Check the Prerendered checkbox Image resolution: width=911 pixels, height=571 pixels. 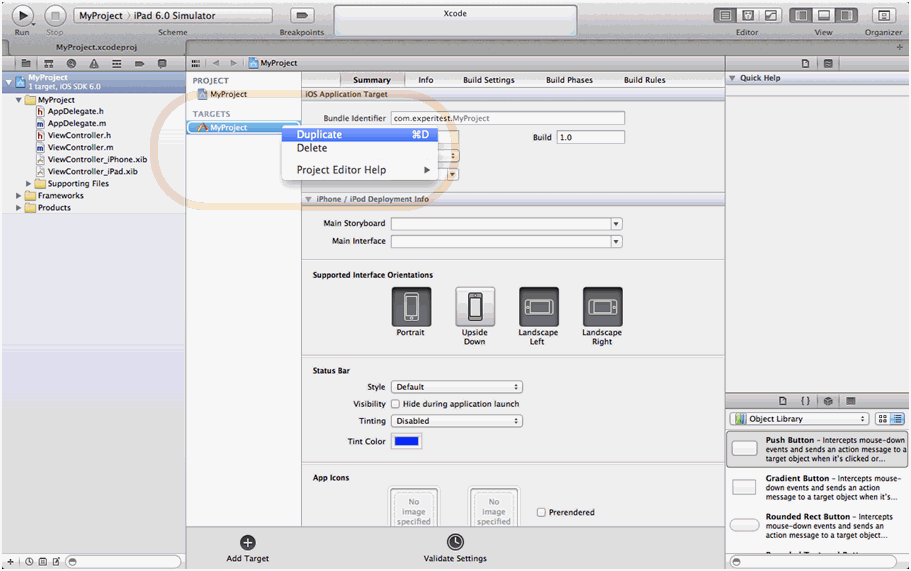point(541,512)
